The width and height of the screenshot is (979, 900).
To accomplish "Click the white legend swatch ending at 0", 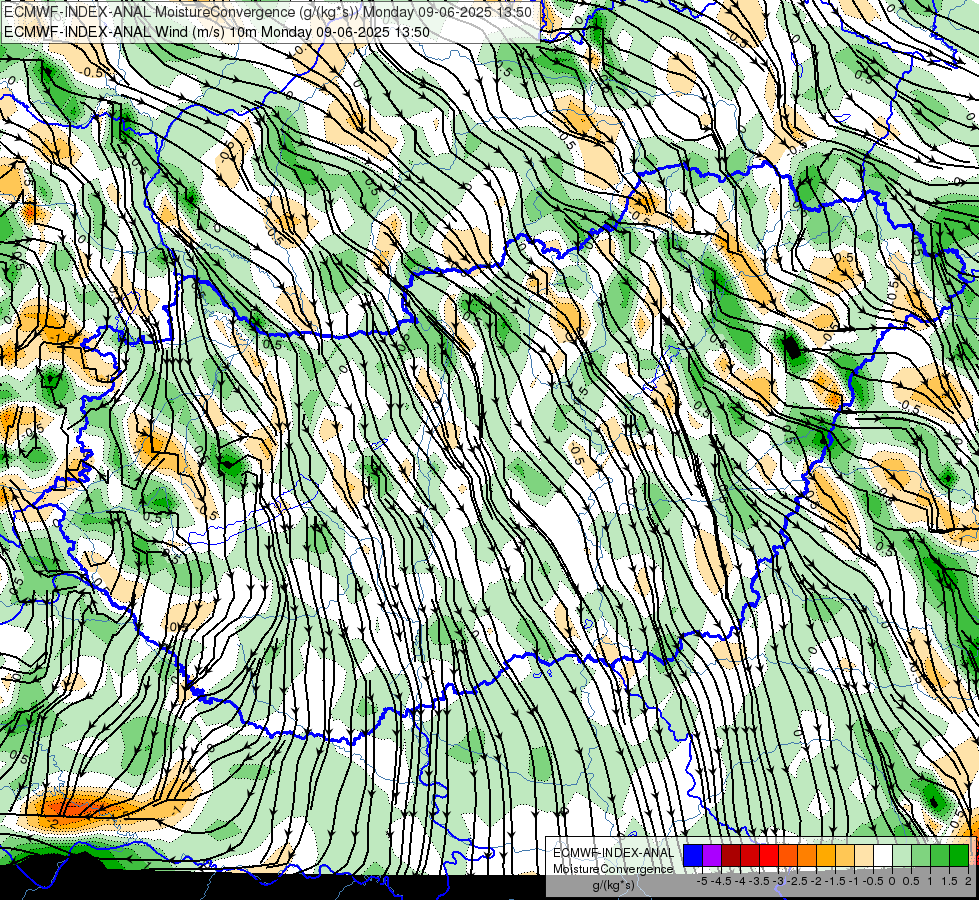I will coord(883,856).
